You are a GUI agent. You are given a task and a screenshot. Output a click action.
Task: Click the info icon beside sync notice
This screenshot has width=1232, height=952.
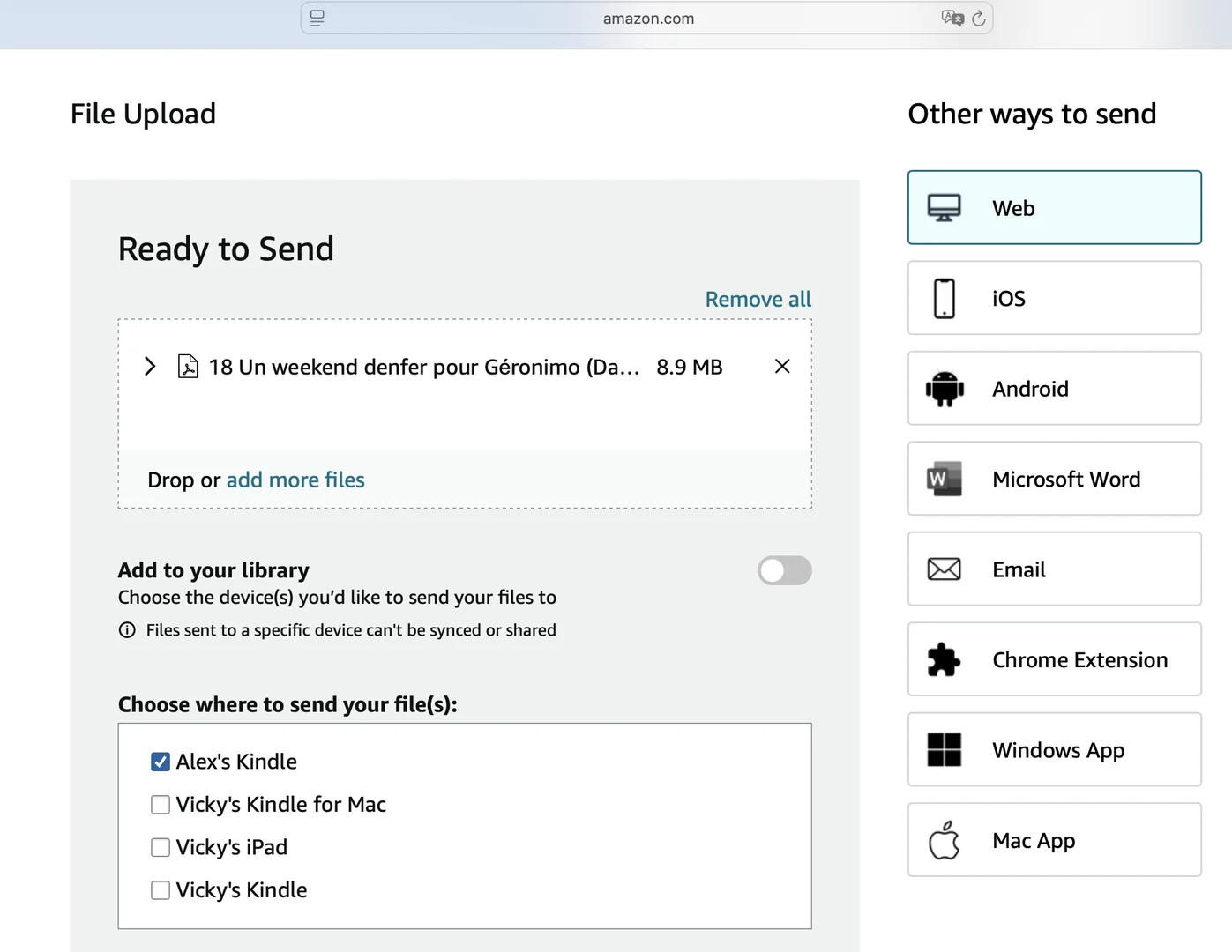point(127,629)
